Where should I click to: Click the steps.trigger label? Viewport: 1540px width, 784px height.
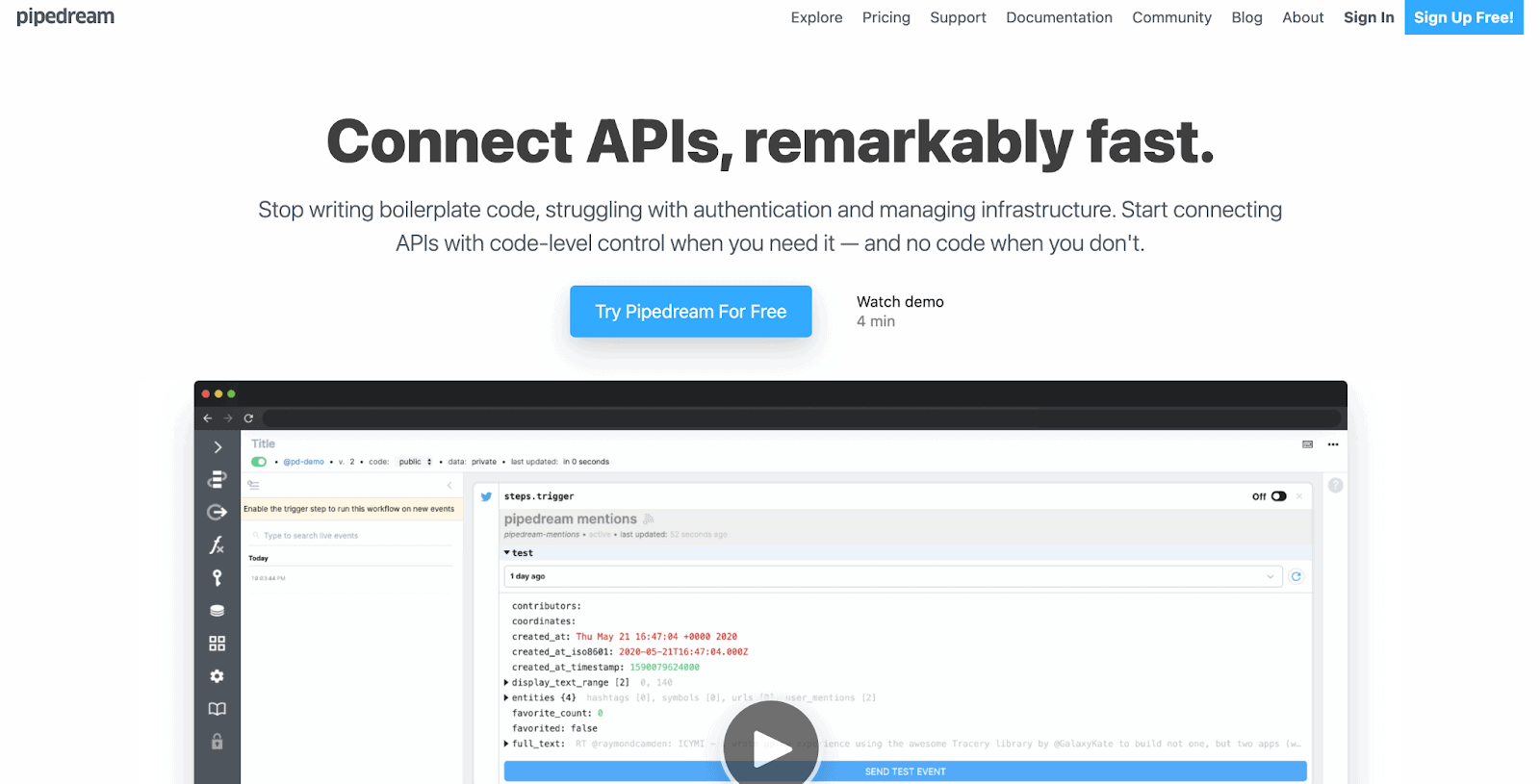(x=539, y=496)
